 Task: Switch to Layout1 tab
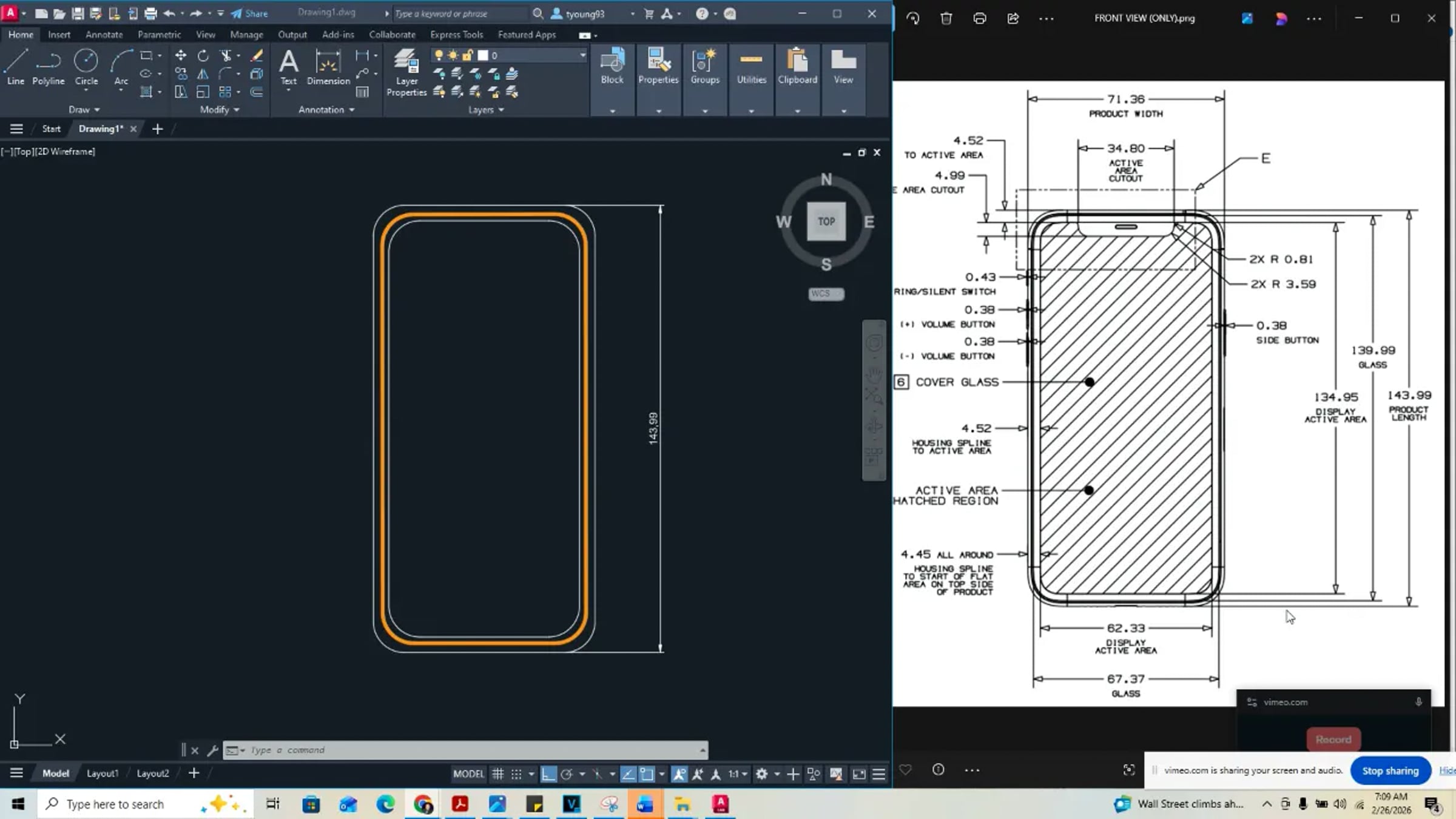103,773
